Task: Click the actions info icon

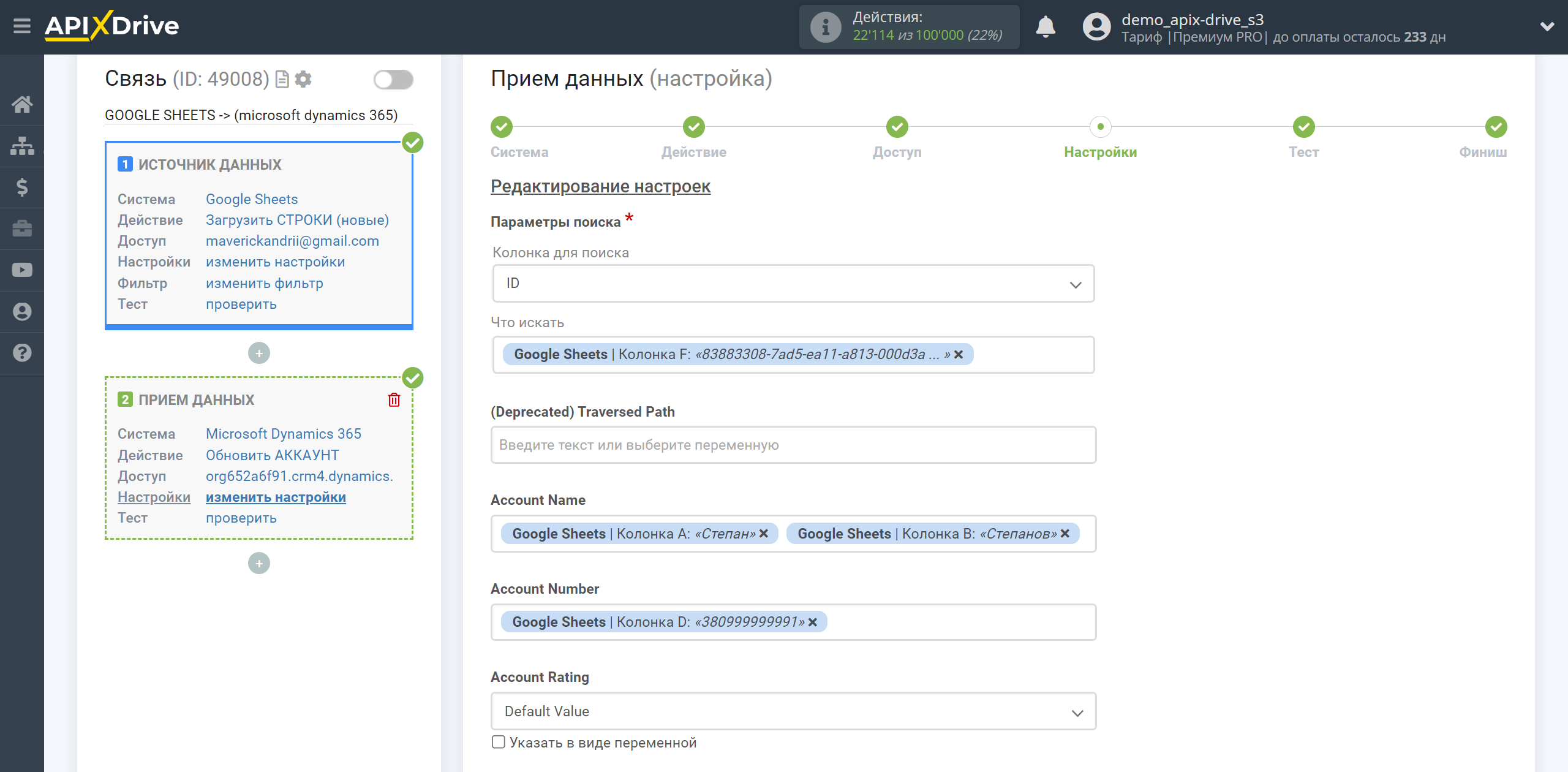Action: click(x=825, y=27)
